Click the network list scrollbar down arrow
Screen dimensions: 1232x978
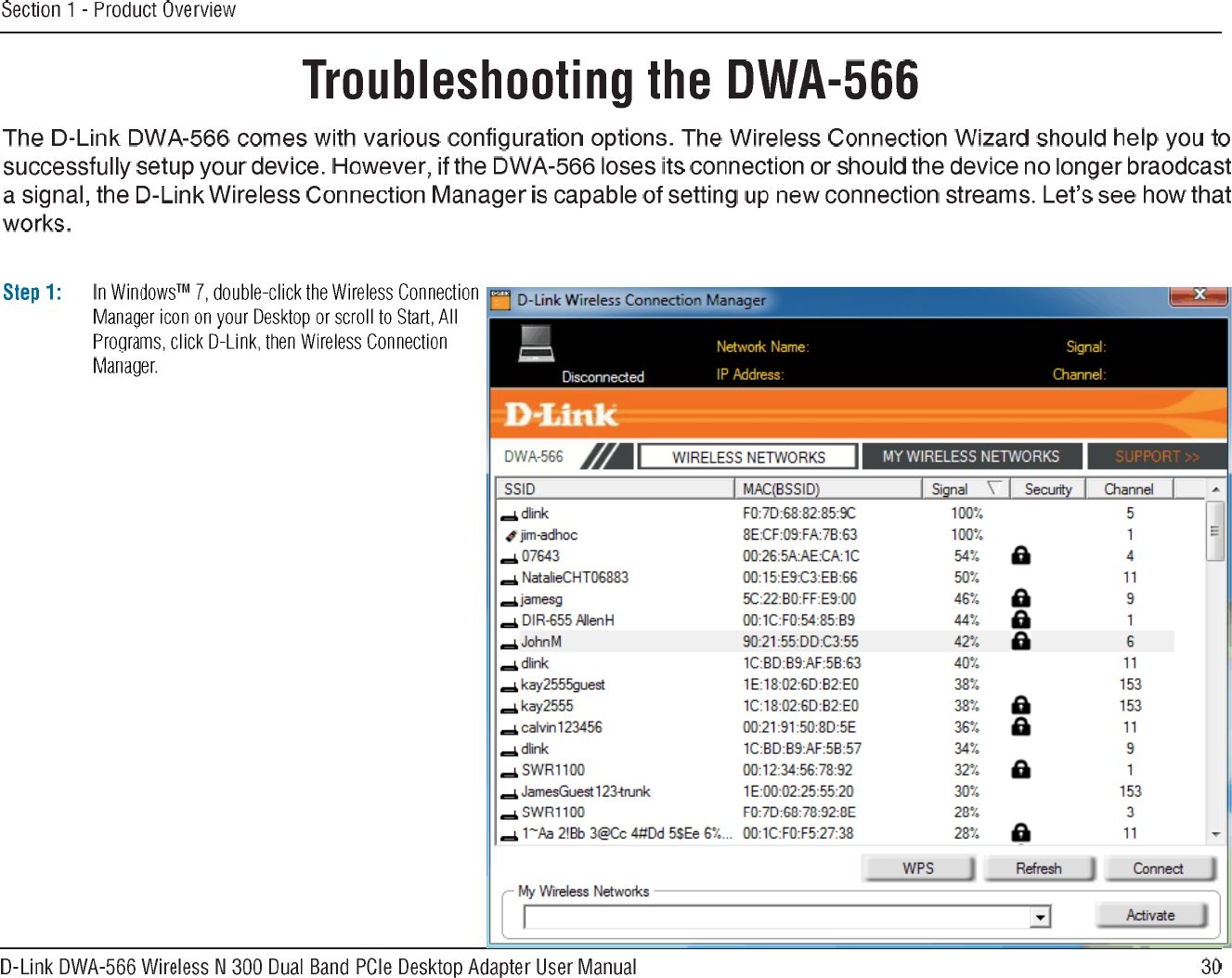pyautogui.click(x=1215, y=834)
